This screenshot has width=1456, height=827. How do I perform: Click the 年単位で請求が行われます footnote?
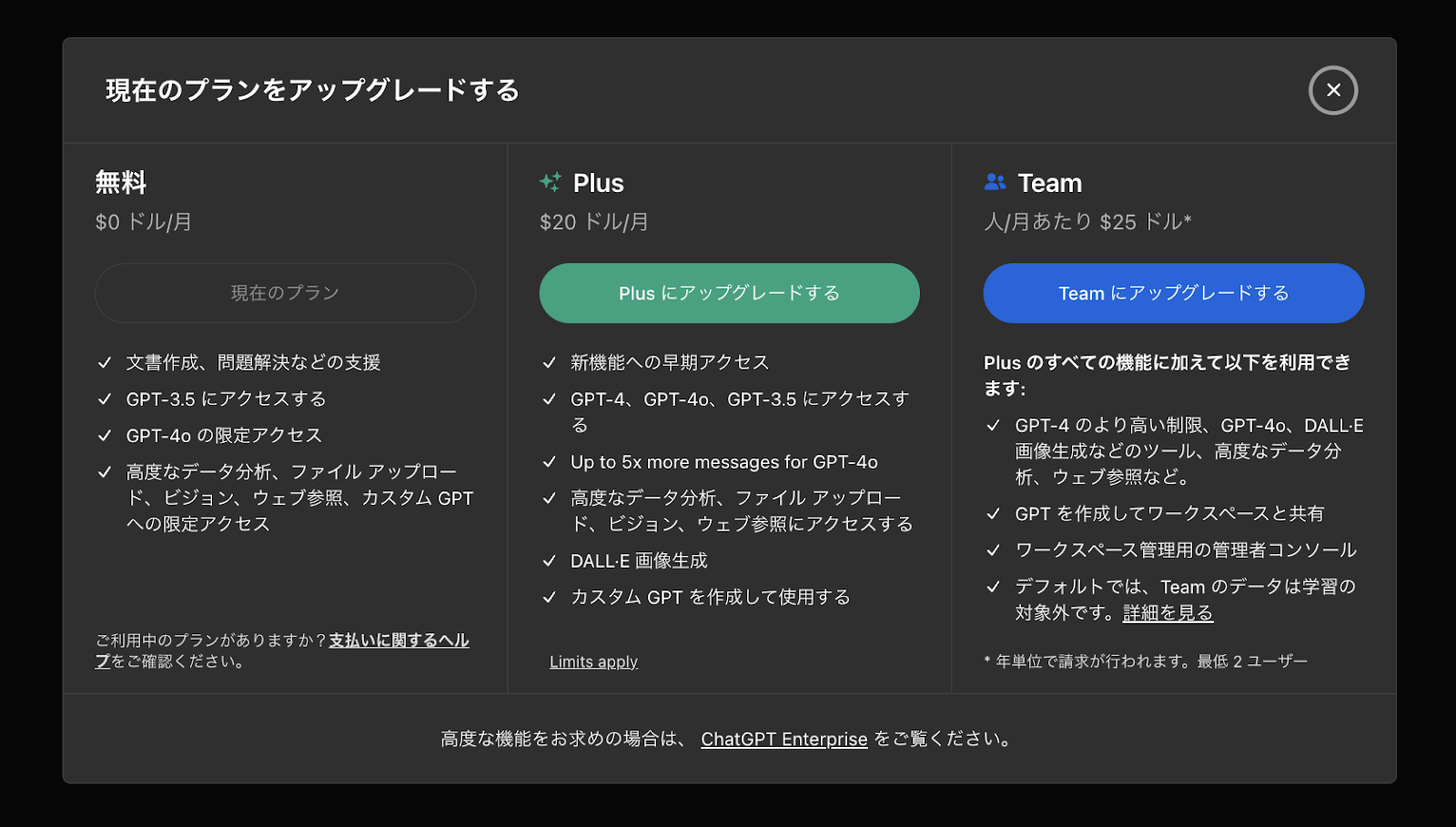point(1146,661)
